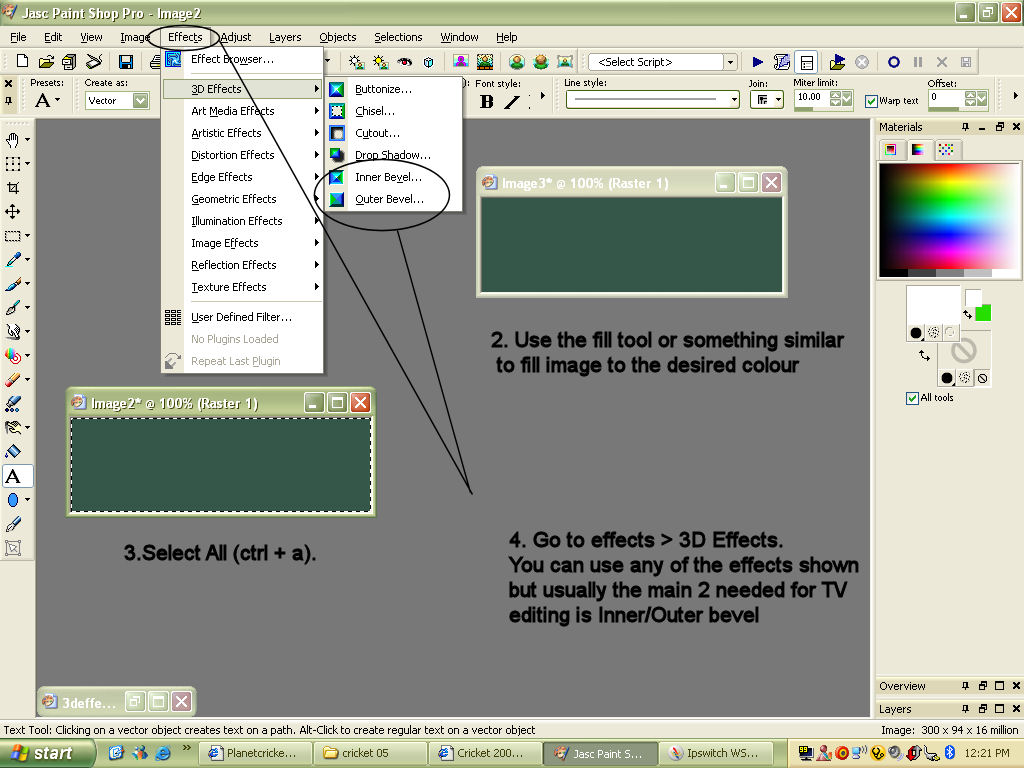Select the Text tool A icon
Screen dimensions: 1024x768
pyautogui.click(x=13, y=476)
